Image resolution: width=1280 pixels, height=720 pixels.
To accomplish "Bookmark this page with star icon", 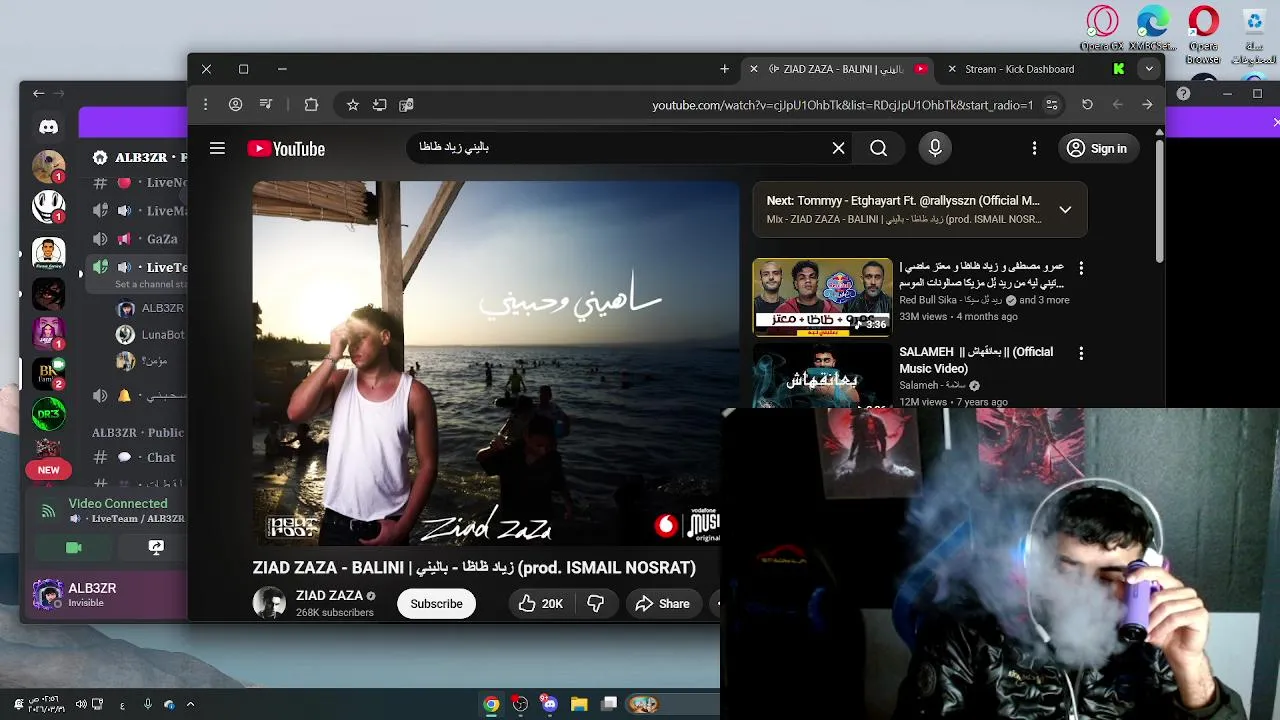I will (352, 105).
